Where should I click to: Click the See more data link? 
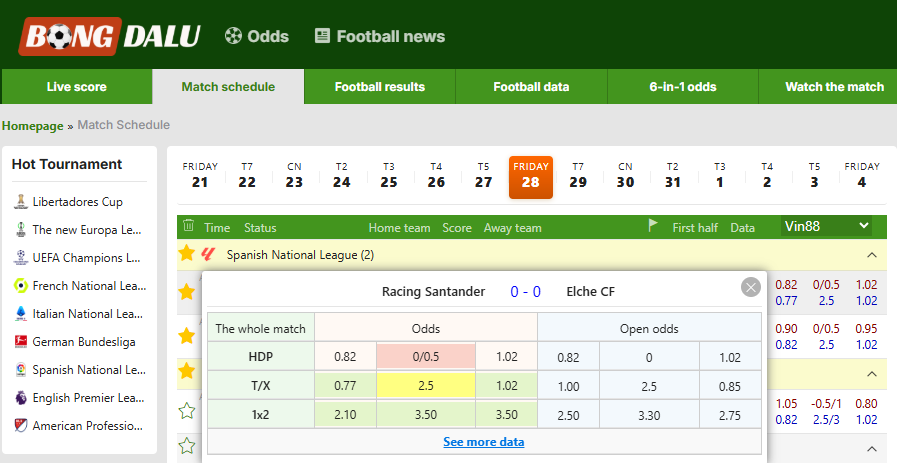tap(483, 442)
